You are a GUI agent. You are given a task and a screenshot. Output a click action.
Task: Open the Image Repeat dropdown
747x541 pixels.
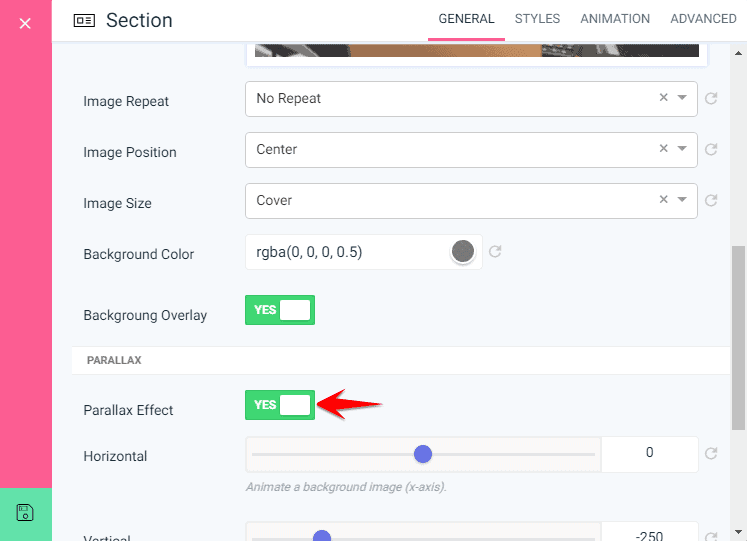[x=683, y=98]
